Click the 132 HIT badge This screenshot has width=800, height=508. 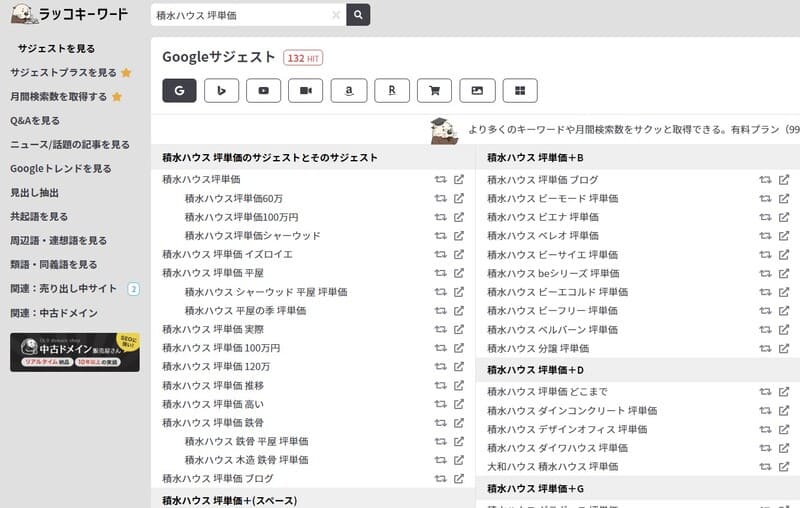point(303,58)
